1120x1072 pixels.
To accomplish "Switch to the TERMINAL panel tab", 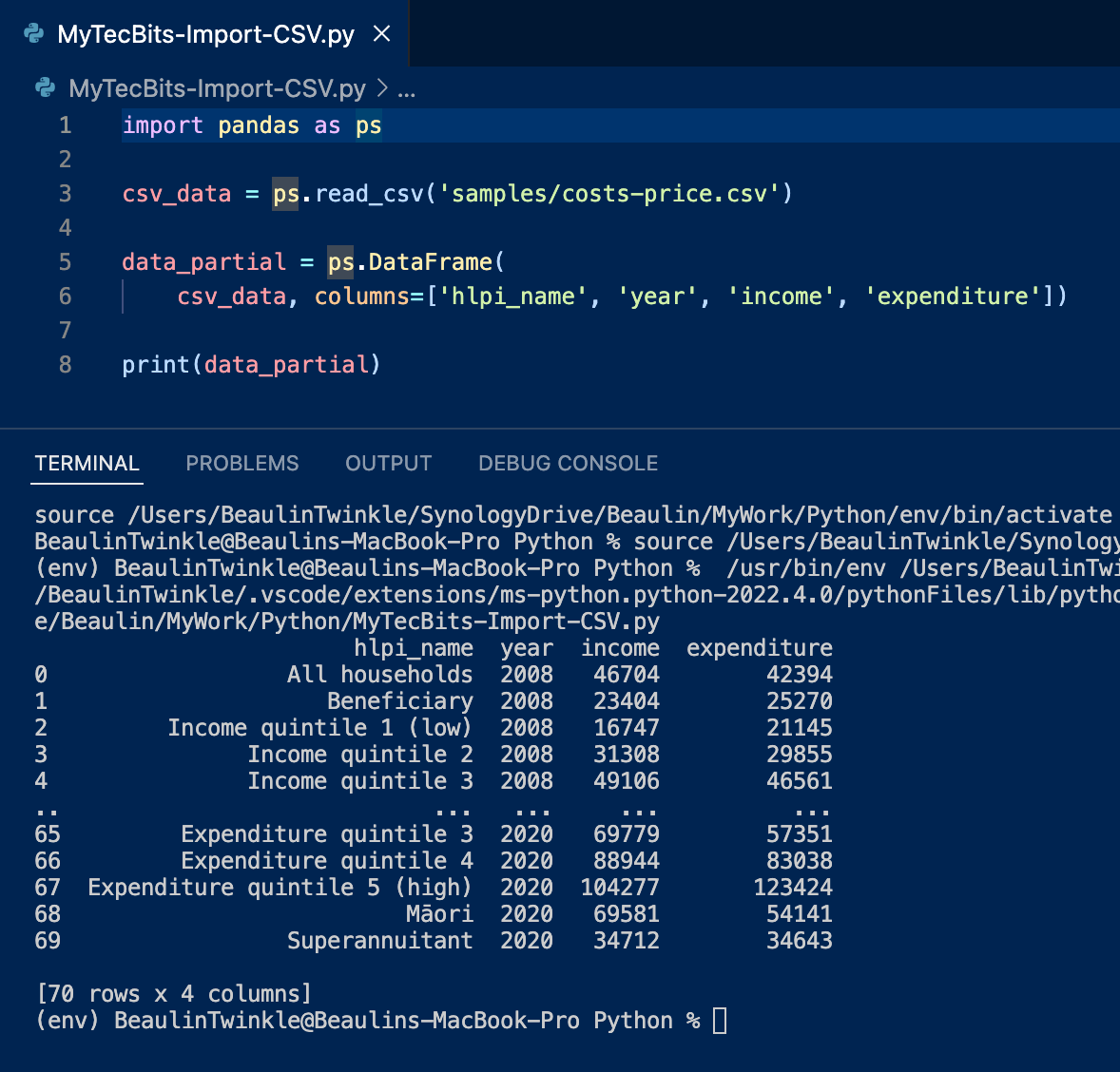I will pyautogui.click(x=87, y=464).
